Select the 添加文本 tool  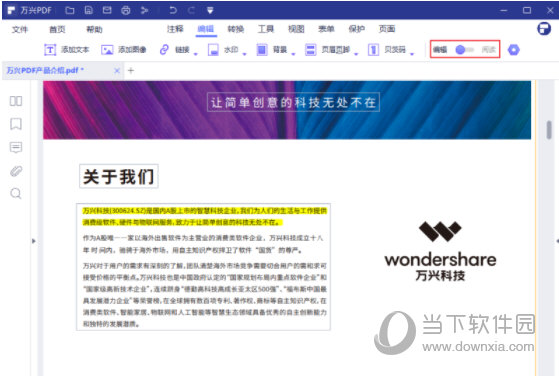(67, 50)
